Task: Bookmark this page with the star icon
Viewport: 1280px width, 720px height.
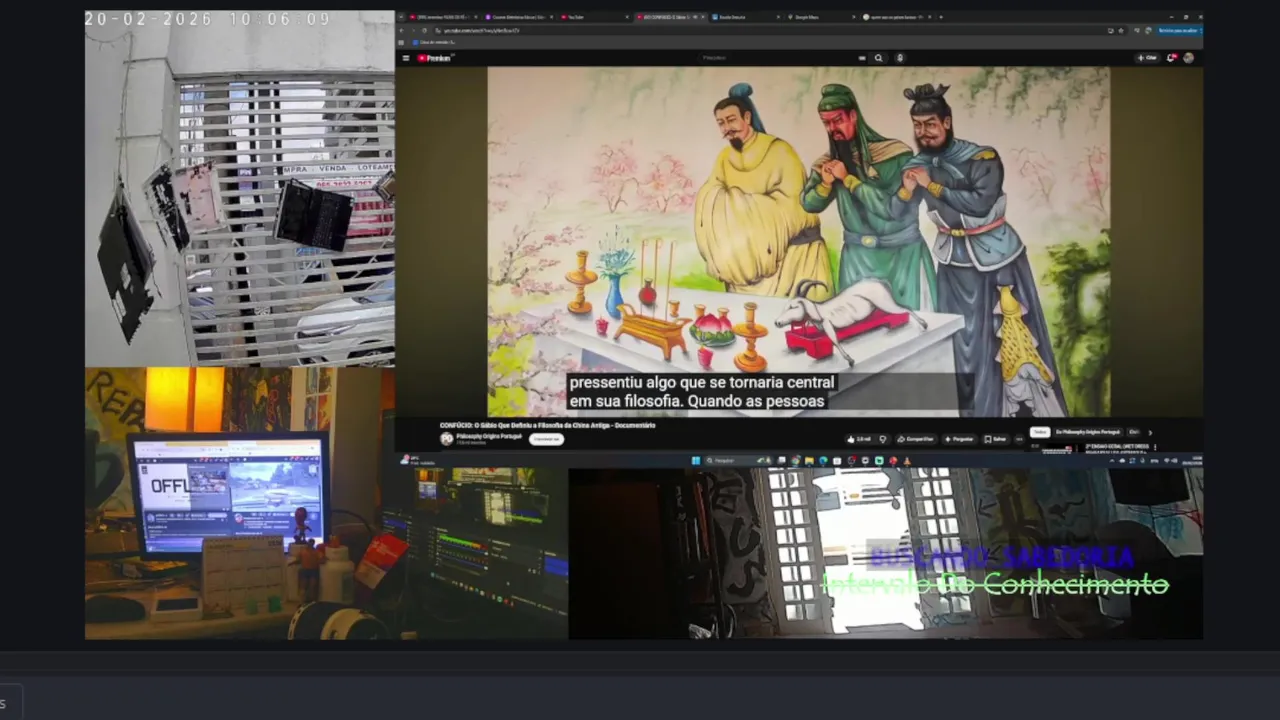Action: pyautogui.click(x=1121, y=30)
